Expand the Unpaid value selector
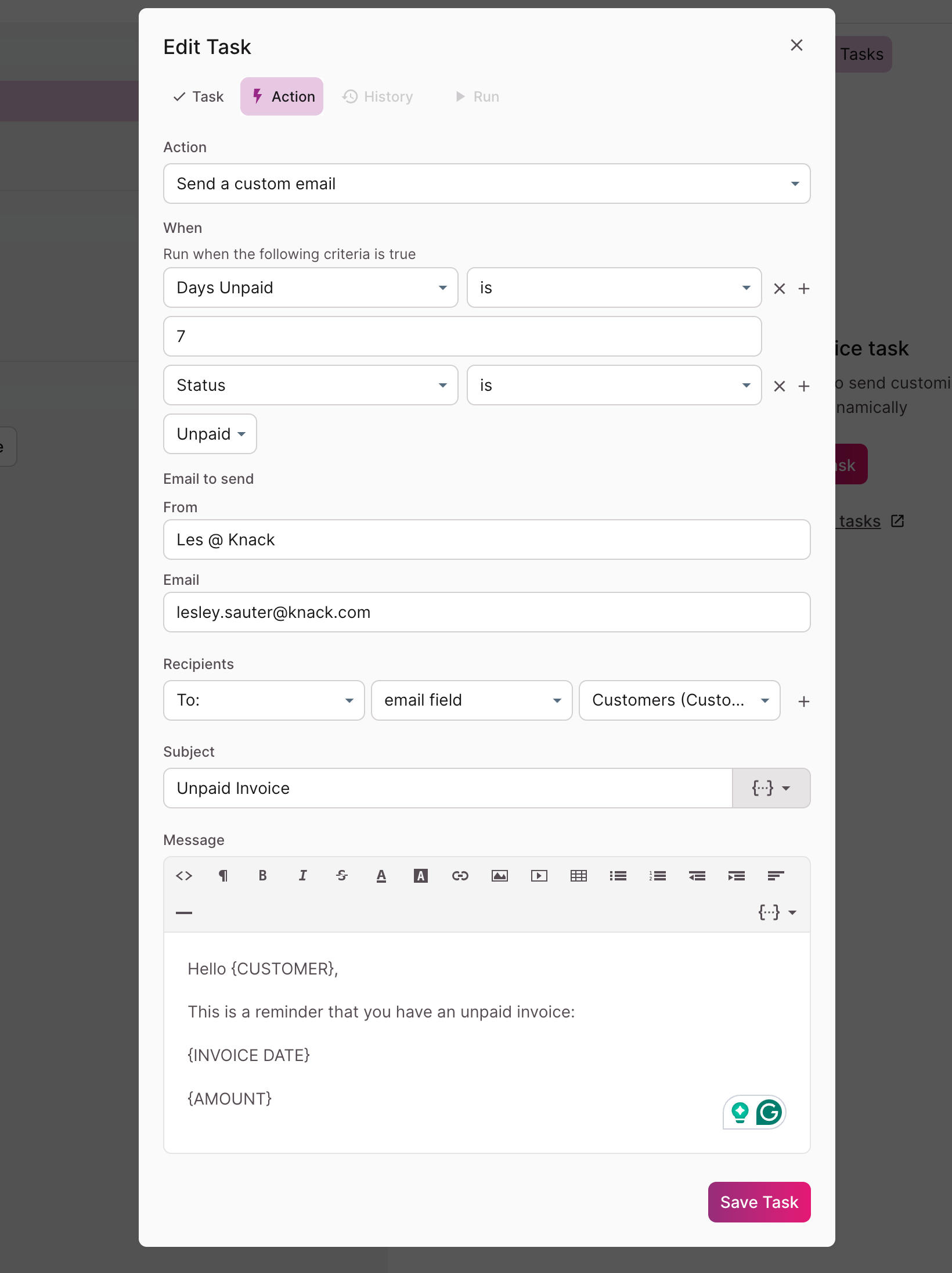952x1273 pixels. tap(210, 433)
